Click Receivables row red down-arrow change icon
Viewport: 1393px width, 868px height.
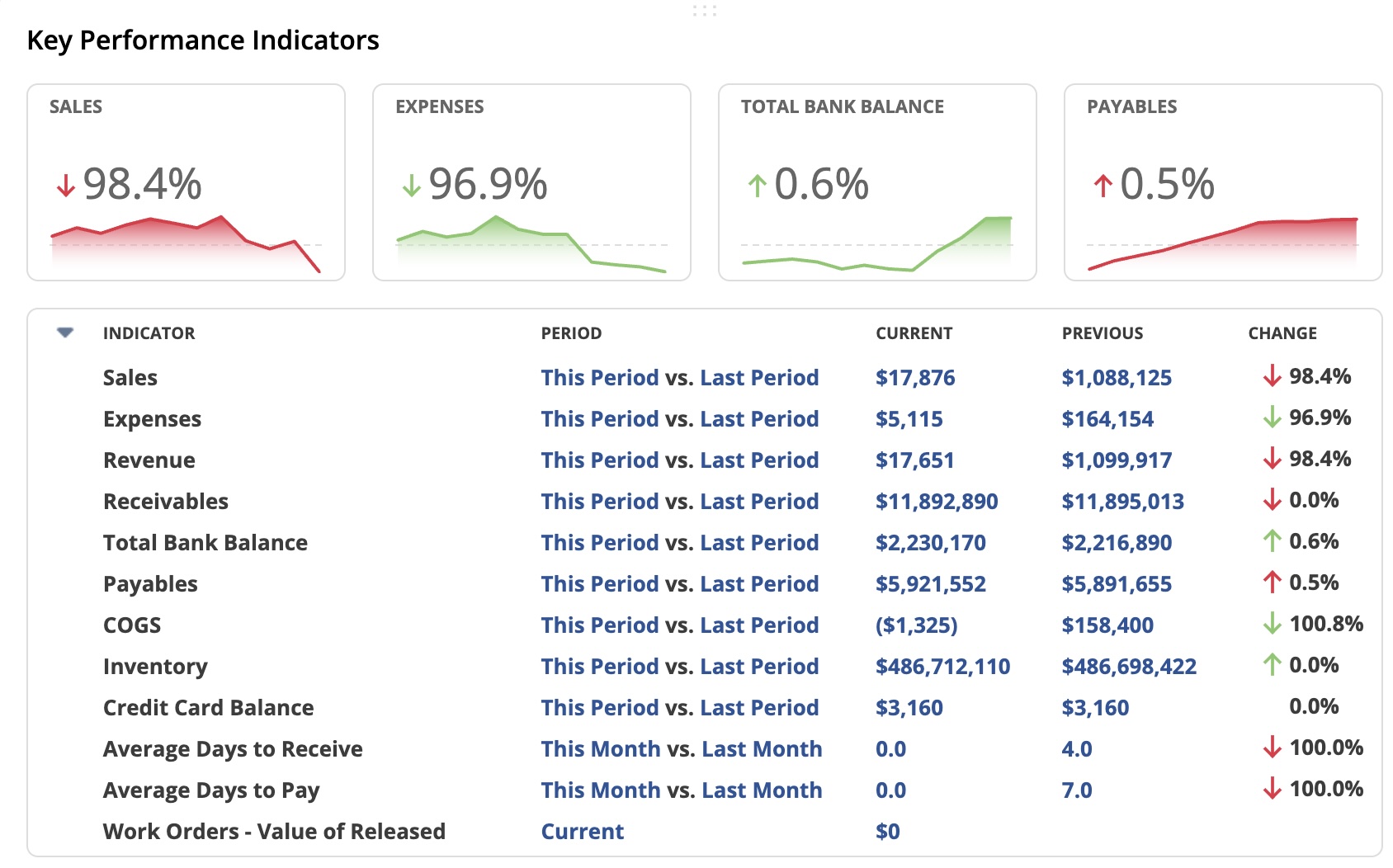click(x=1272, y=500)
